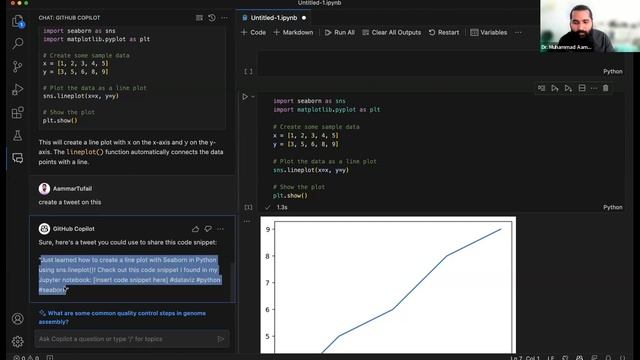This screenshot has width=640, height=360.
Task: Open the Extensions view
Action: pyautogui.click(x=18, y=113)
